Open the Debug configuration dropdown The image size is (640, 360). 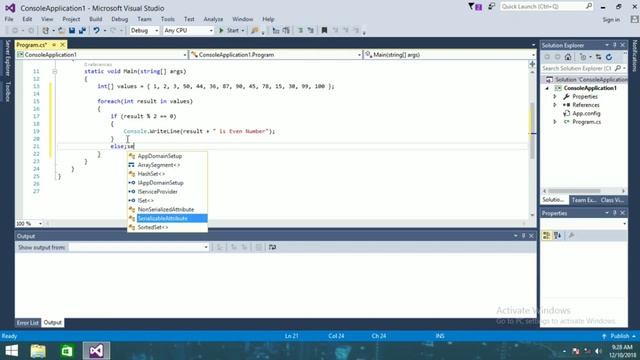point(144,31)
